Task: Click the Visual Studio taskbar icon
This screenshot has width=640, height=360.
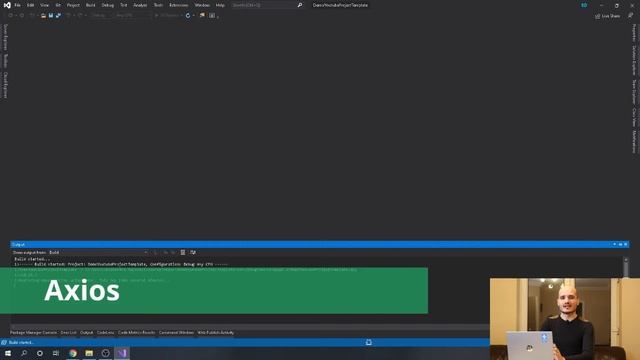Action: [x=122, y=353]
